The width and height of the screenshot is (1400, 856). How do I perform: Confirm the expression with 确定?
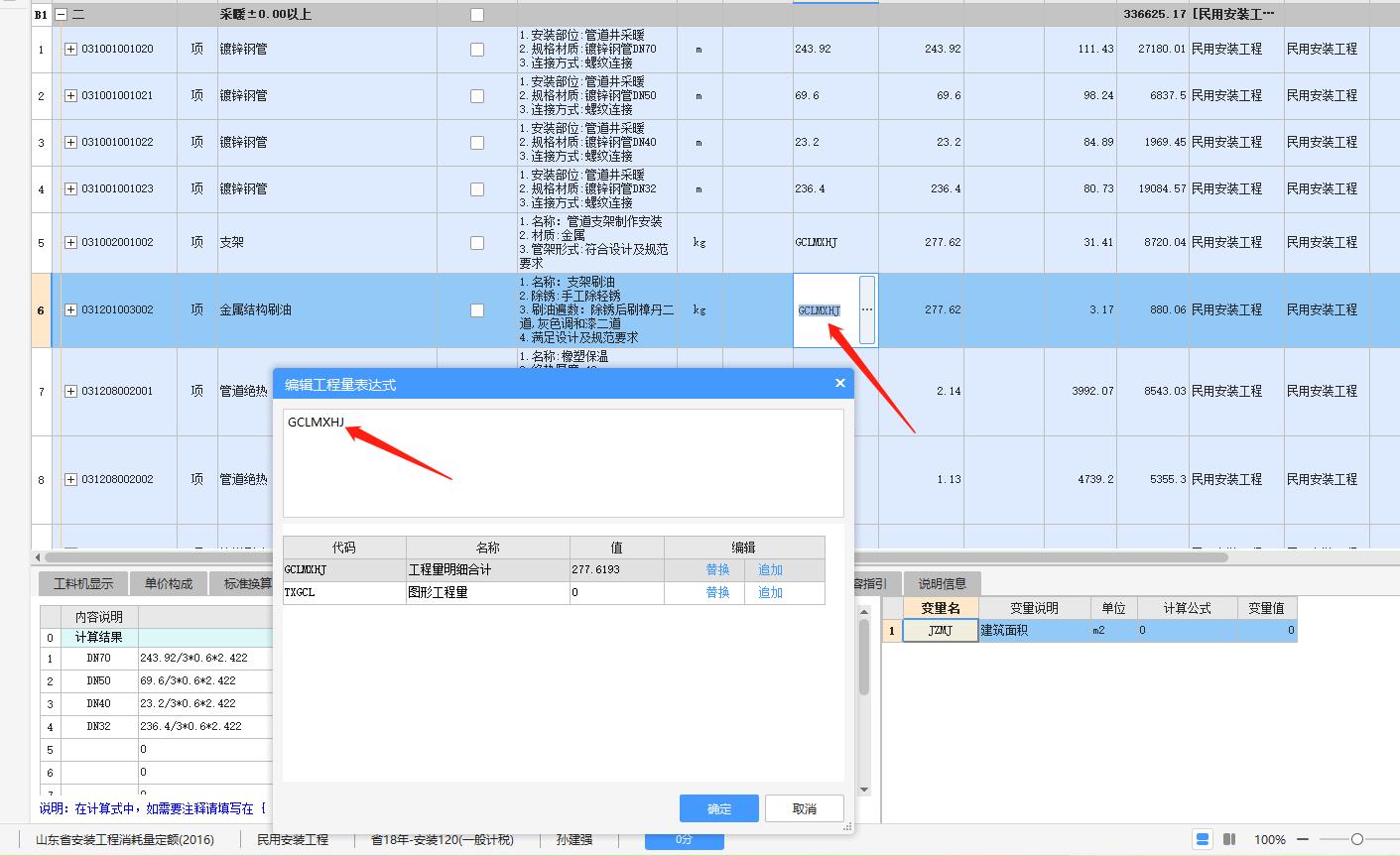pos(719,808)
